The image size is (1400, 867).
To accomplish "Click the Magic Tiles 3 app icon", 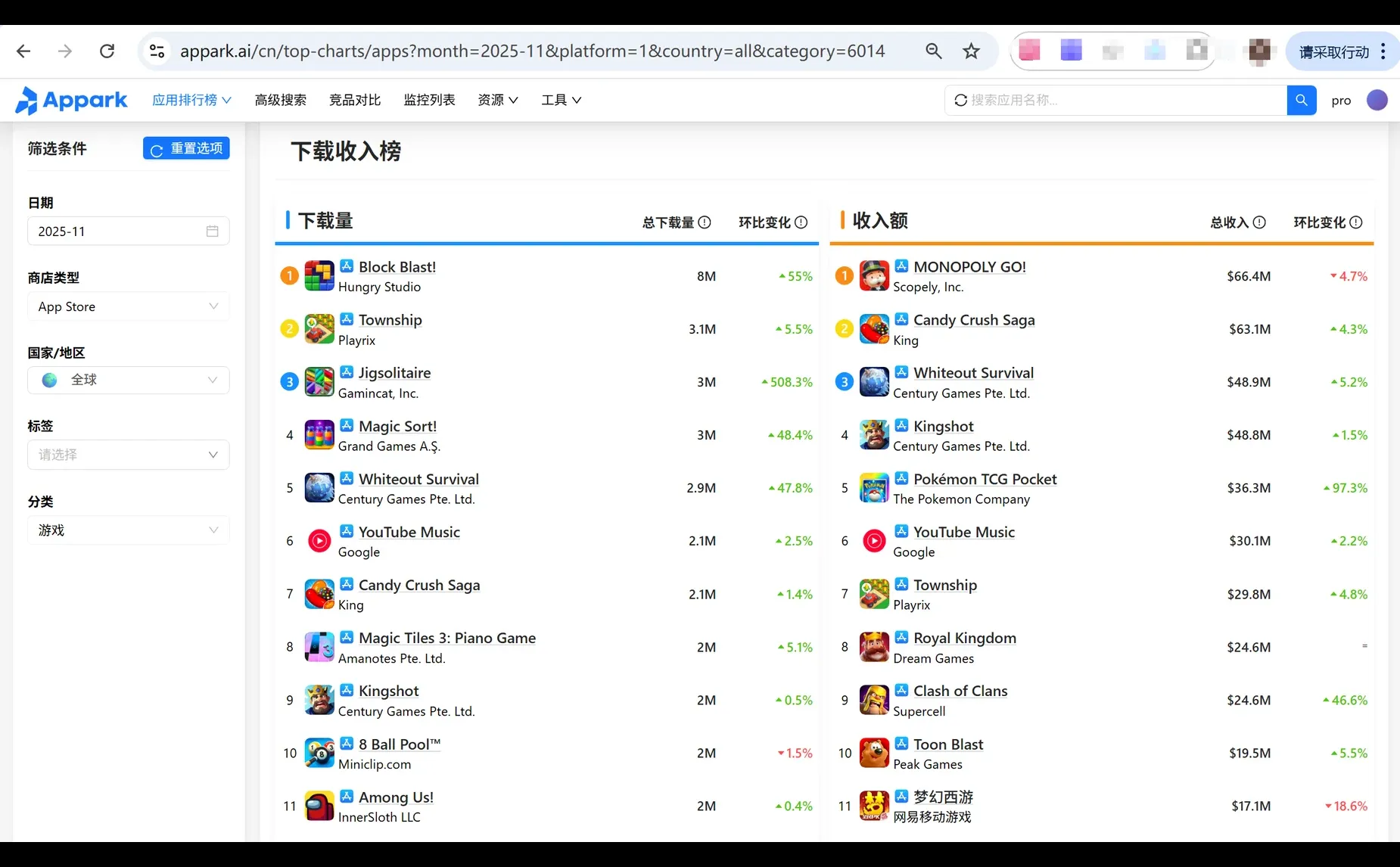I will (319, 647).
